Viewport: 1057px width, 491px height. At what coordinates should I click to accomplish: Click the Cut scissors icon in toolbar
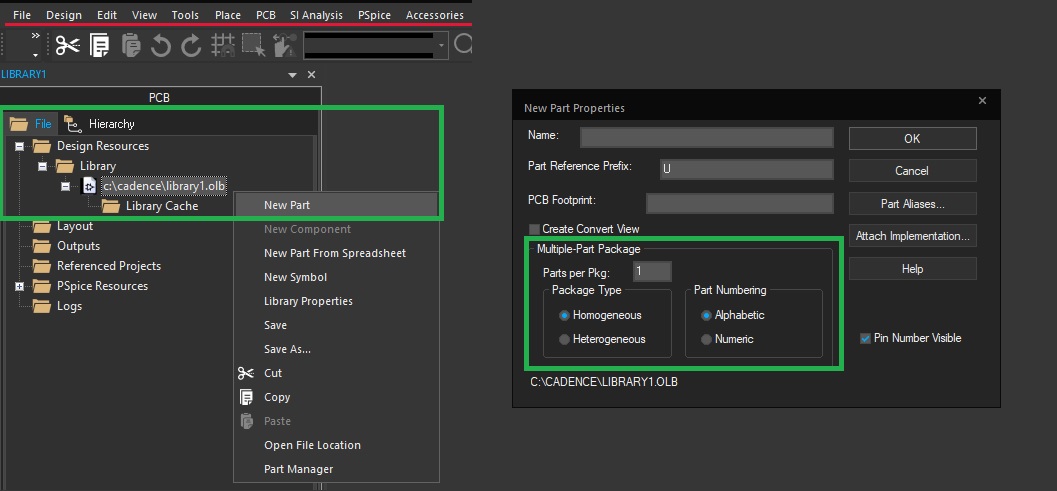coord(67,45)
